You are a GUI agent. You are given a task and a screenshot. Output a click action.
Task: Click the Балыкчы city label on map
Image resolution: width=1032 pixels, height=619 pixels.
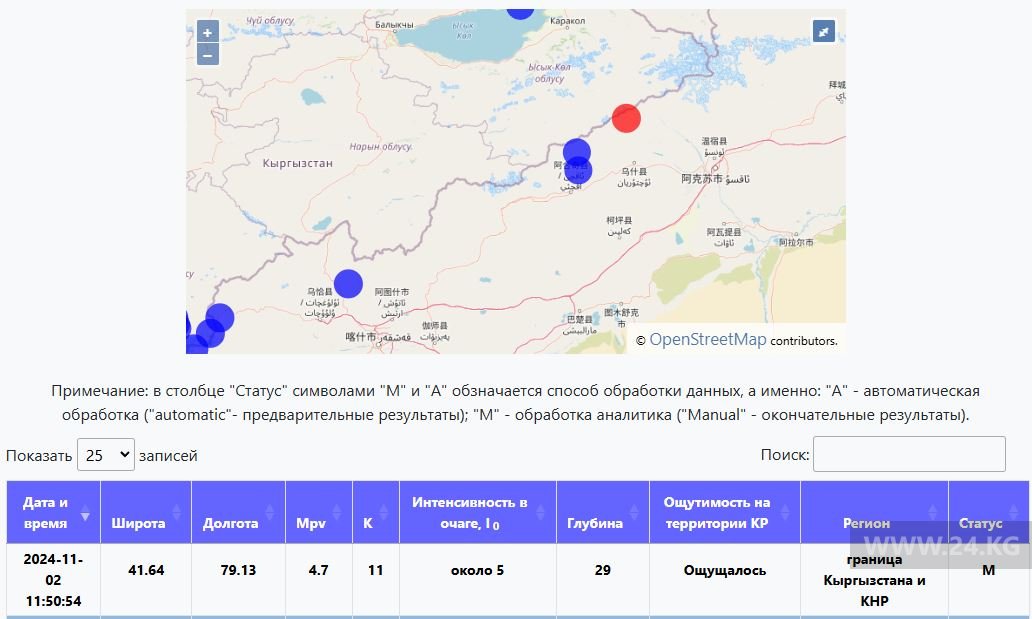tap(394, 25)
